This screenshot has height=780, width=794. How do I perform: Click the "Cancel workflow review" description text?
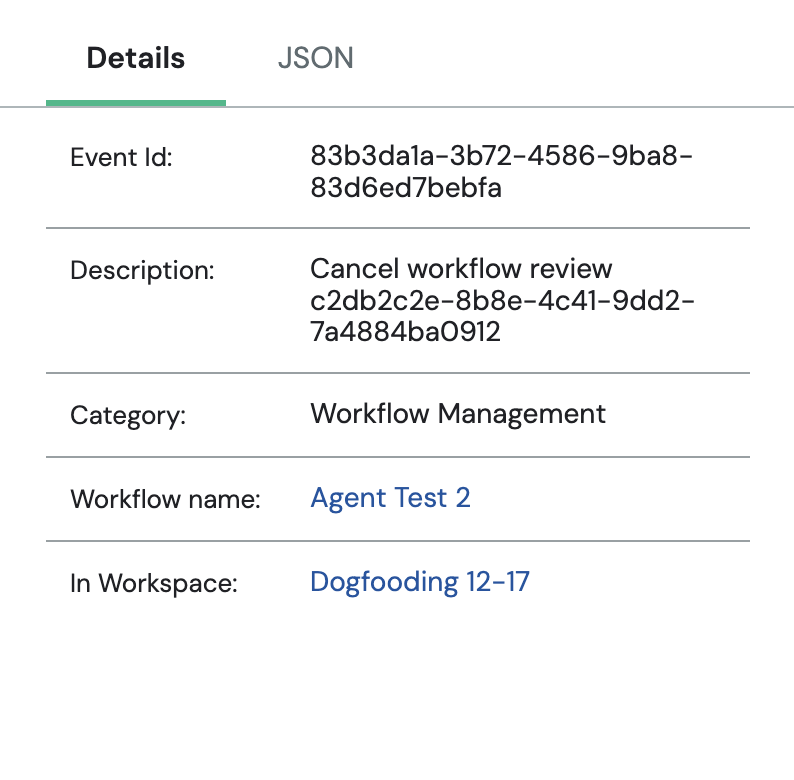(x=461, y=270)
